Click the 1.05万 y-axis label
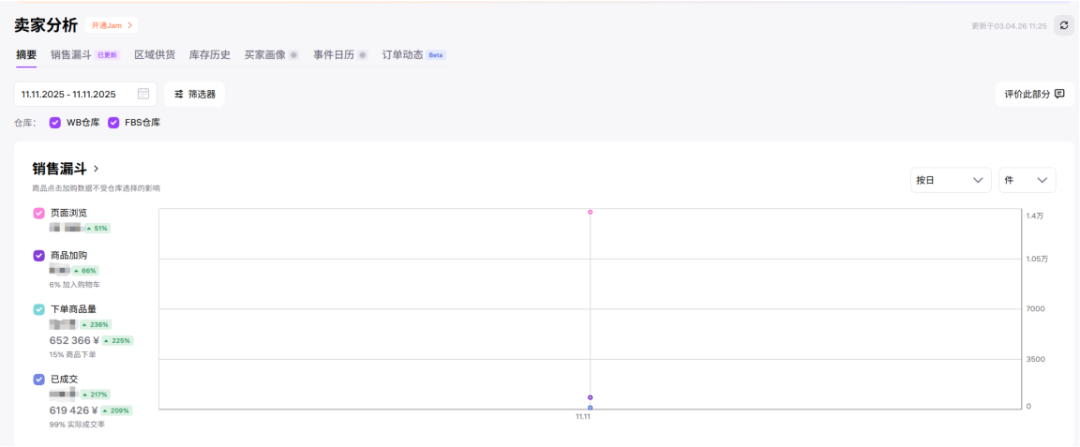Screen dimensions: 1080x447 (1037, 259)
